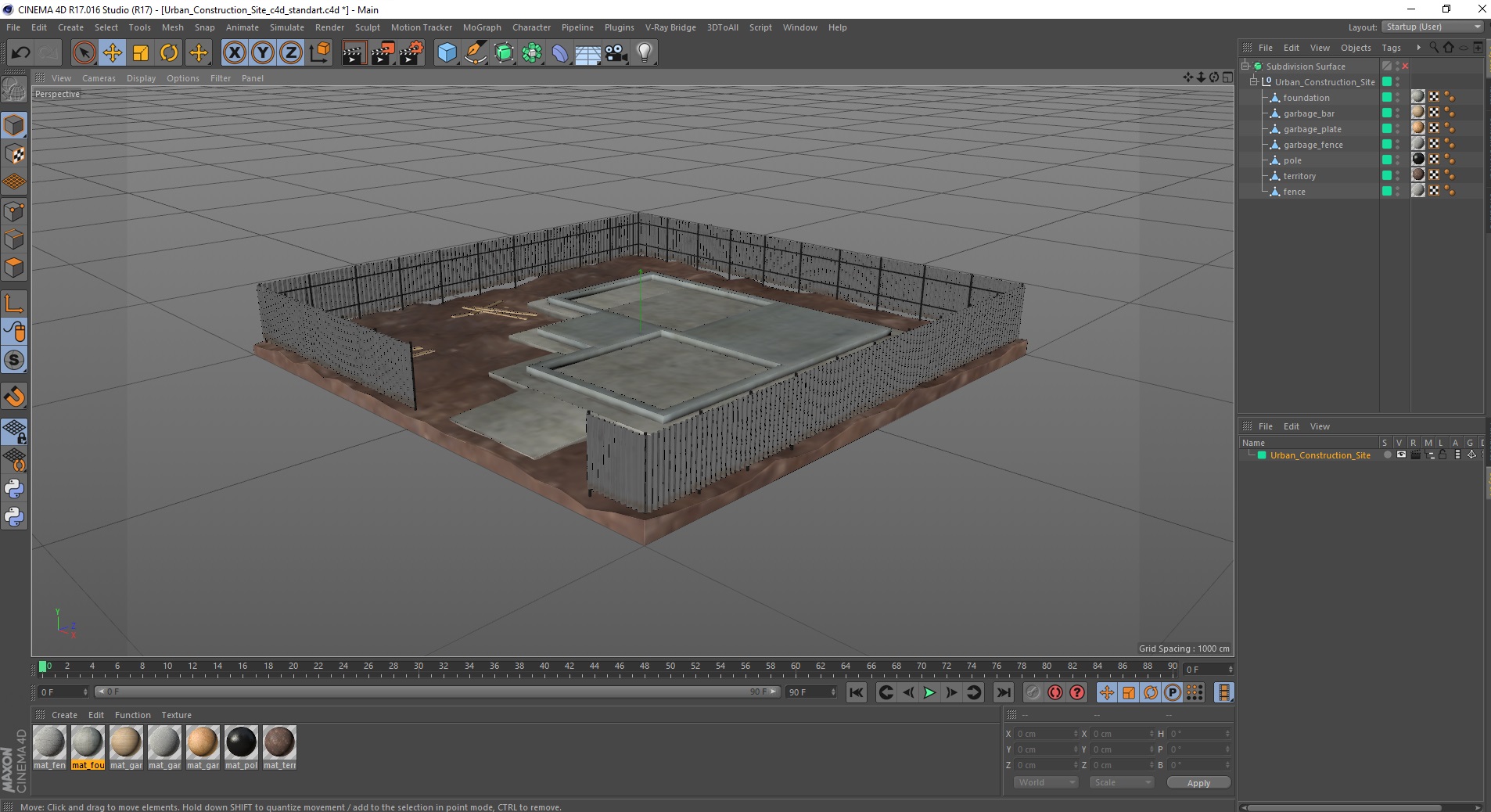Toggle record active objects button
1491x812 pixels.
coord(1033,692)
